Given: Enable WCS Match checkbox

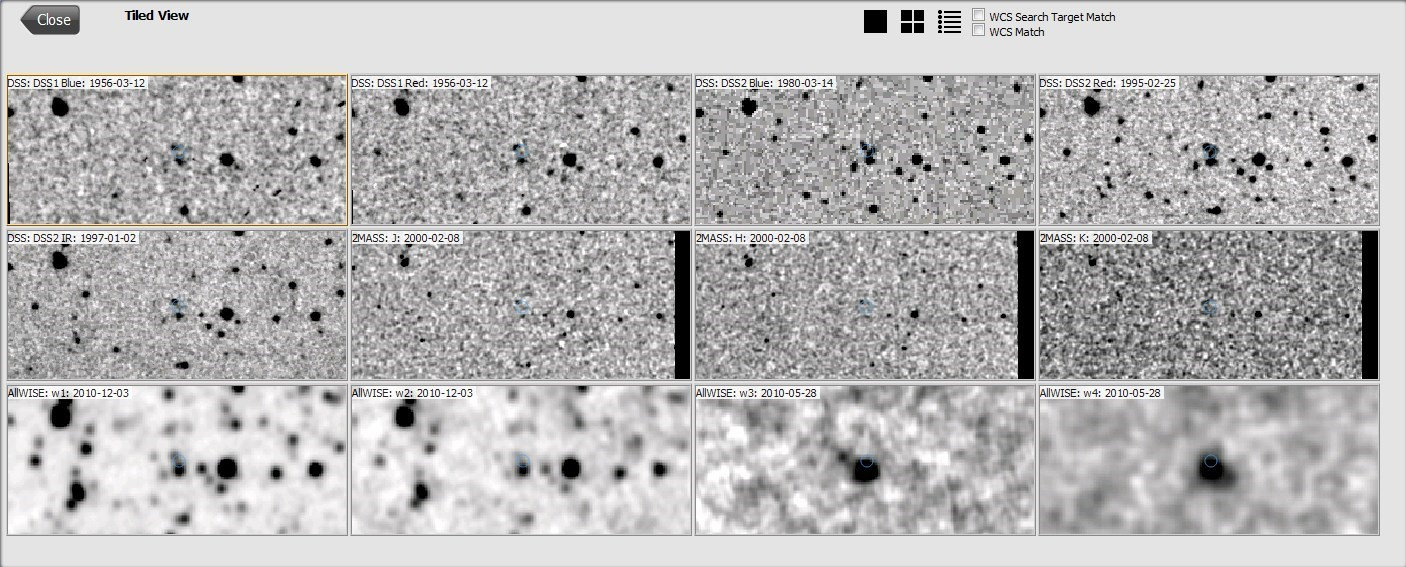Looking at the screenshot, I should (979, 31).
